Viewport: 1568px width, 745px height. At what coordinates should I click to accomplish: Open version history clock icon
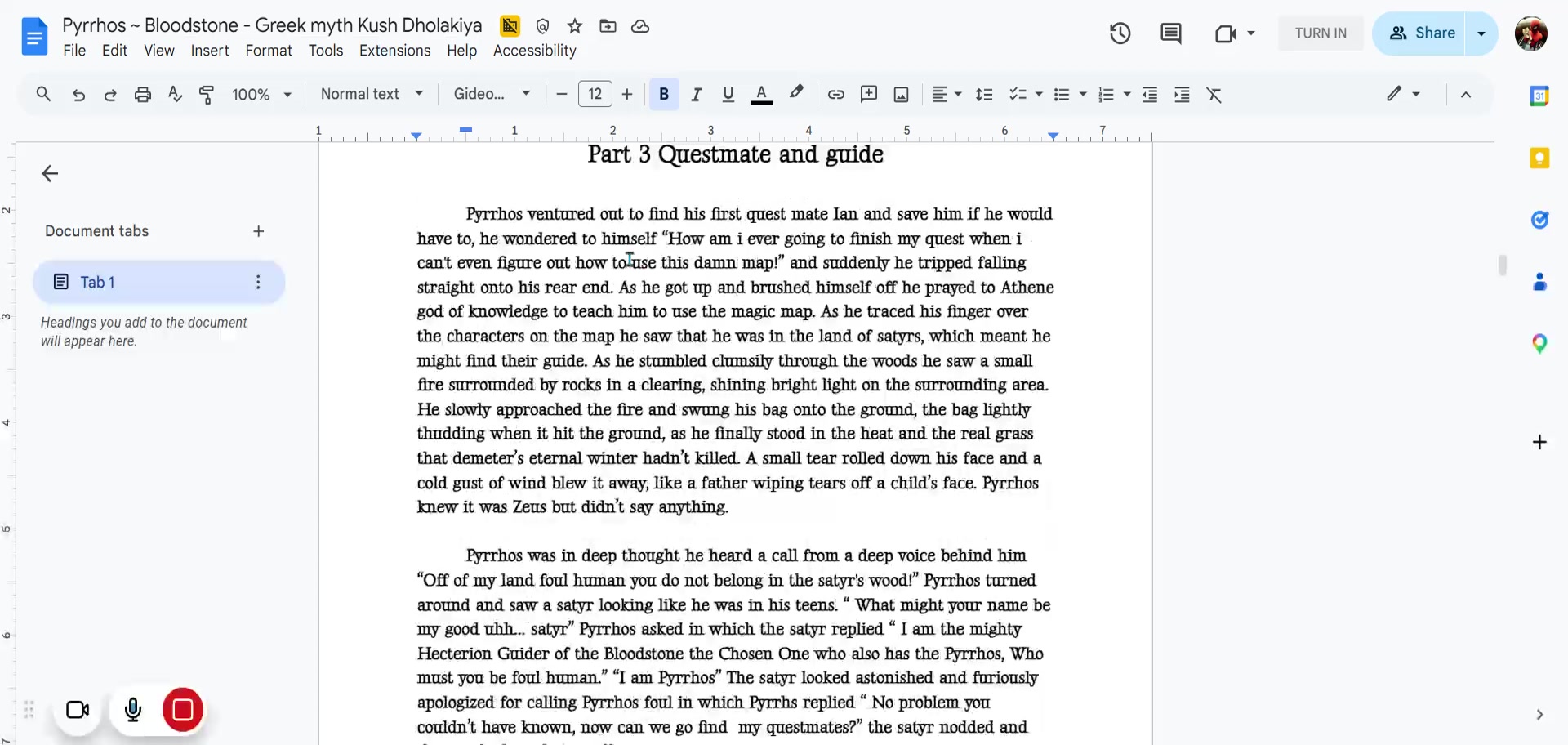1120,33
